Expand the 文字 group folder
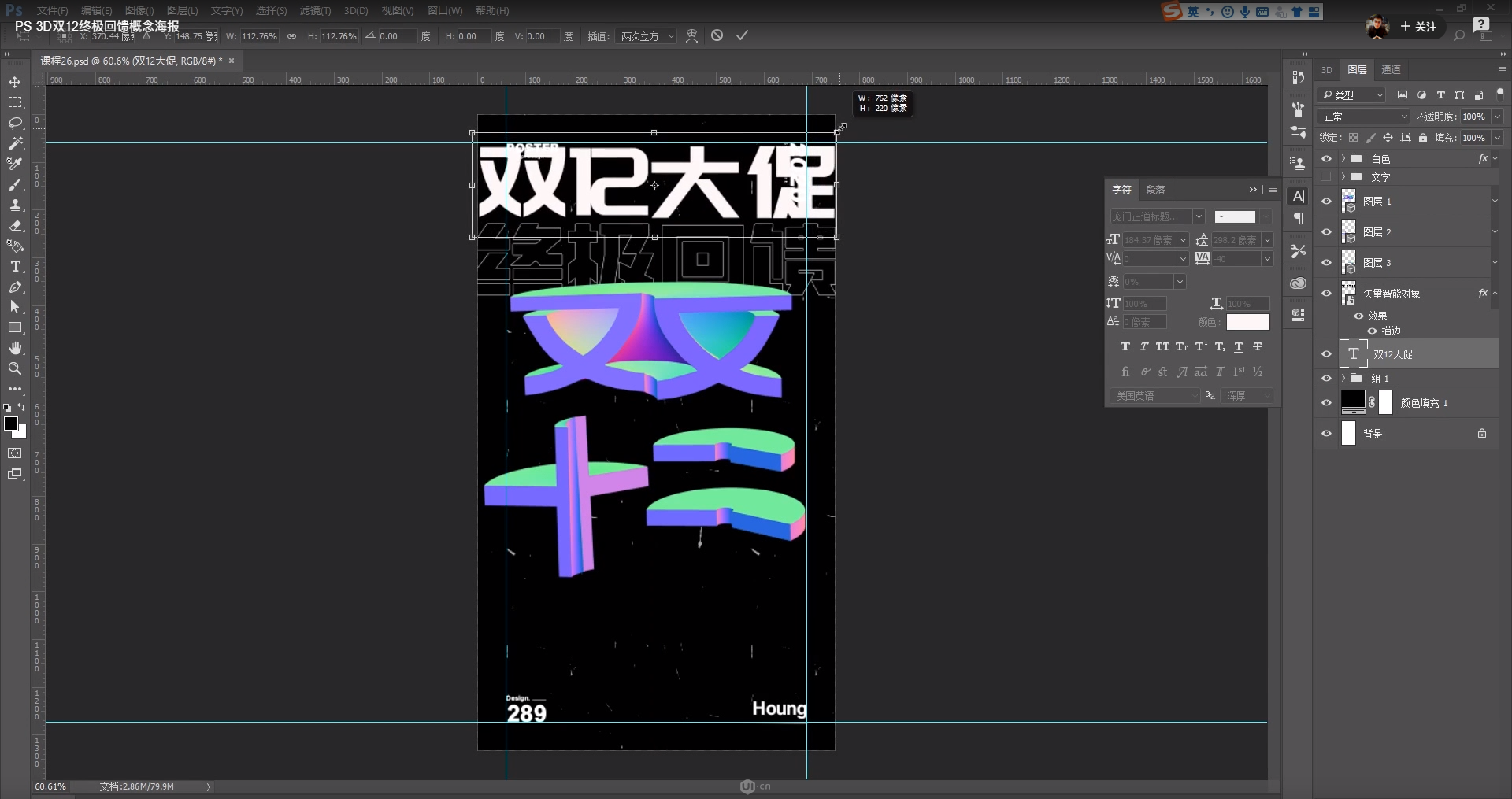The height and width of the screenshot is (799, 1512). pyautogui.click(x=1343, y=176)
